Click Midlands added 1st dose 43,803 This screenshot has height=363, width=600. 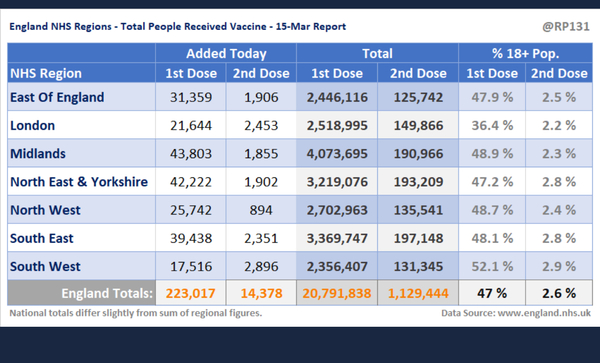pyautogui.click(x=191, y=154)
